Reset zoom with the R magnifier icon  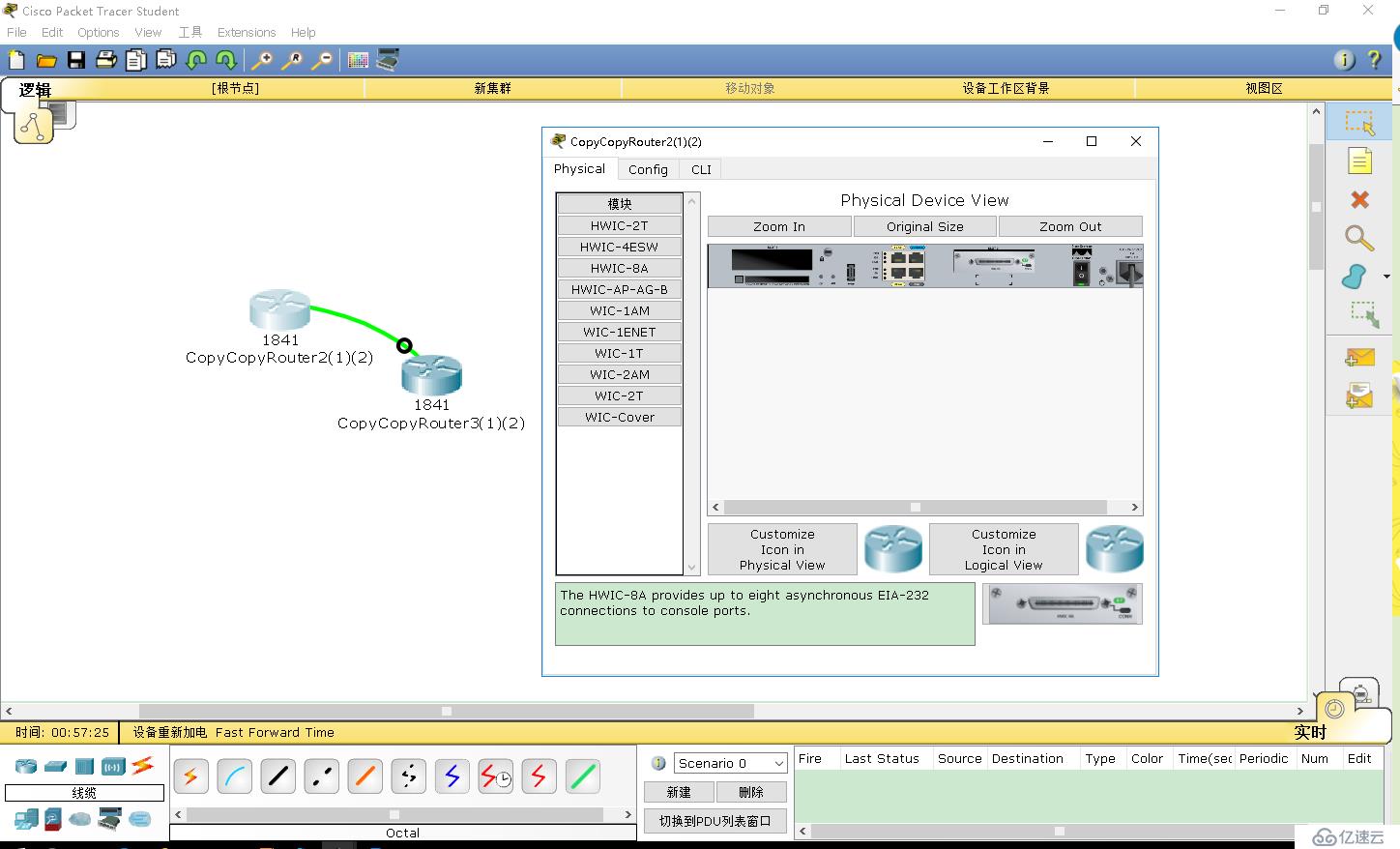pyautogui.click(x=292, y=60)
